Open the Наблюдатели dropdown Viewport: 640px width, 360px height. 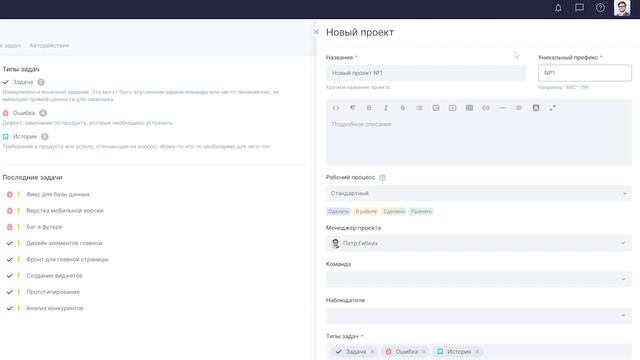click(x=479, y=316)
